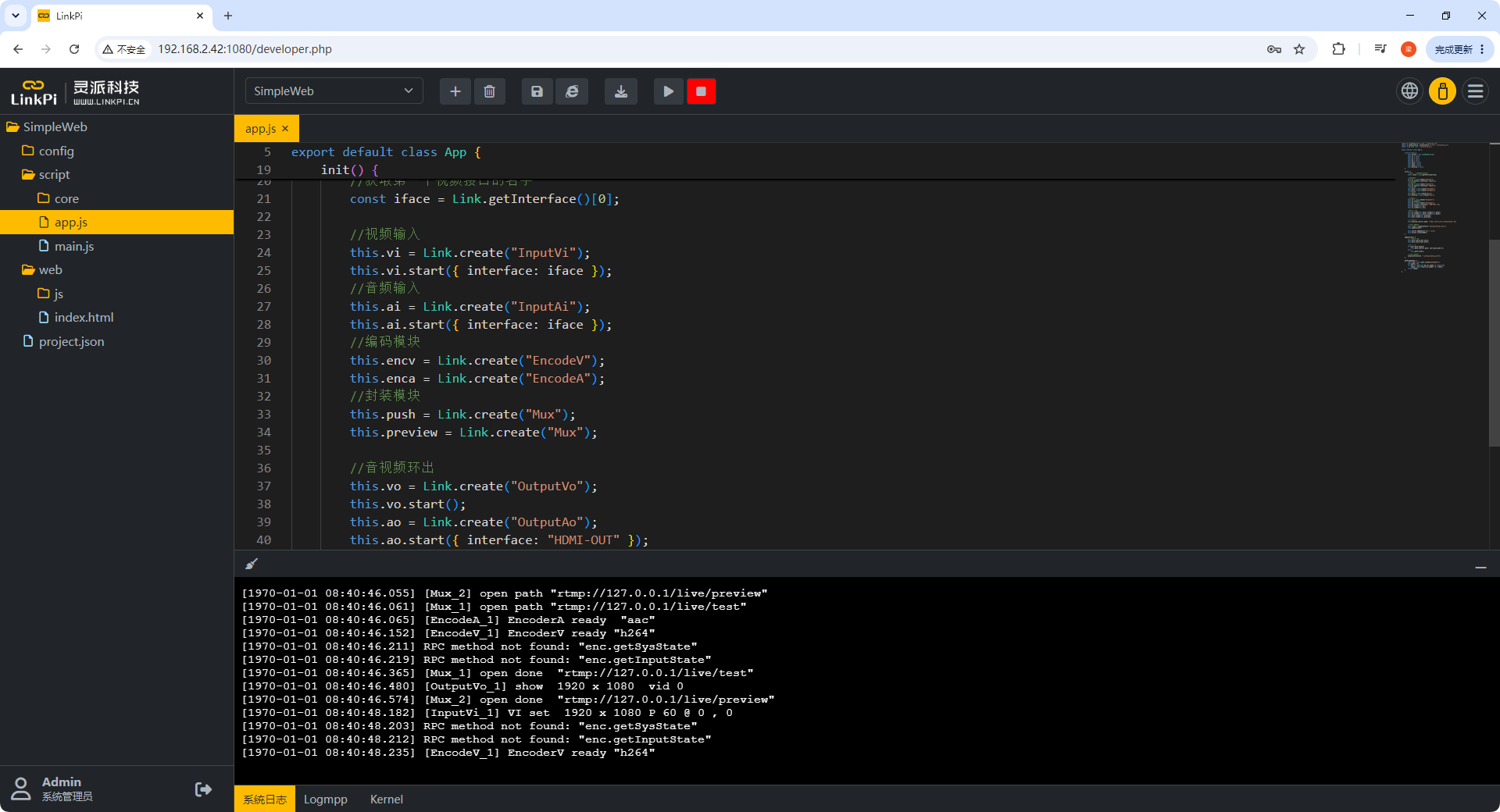Minimize the log console panel
The width and height of the screenshot is (1500, 812).
click(1480, 568)
